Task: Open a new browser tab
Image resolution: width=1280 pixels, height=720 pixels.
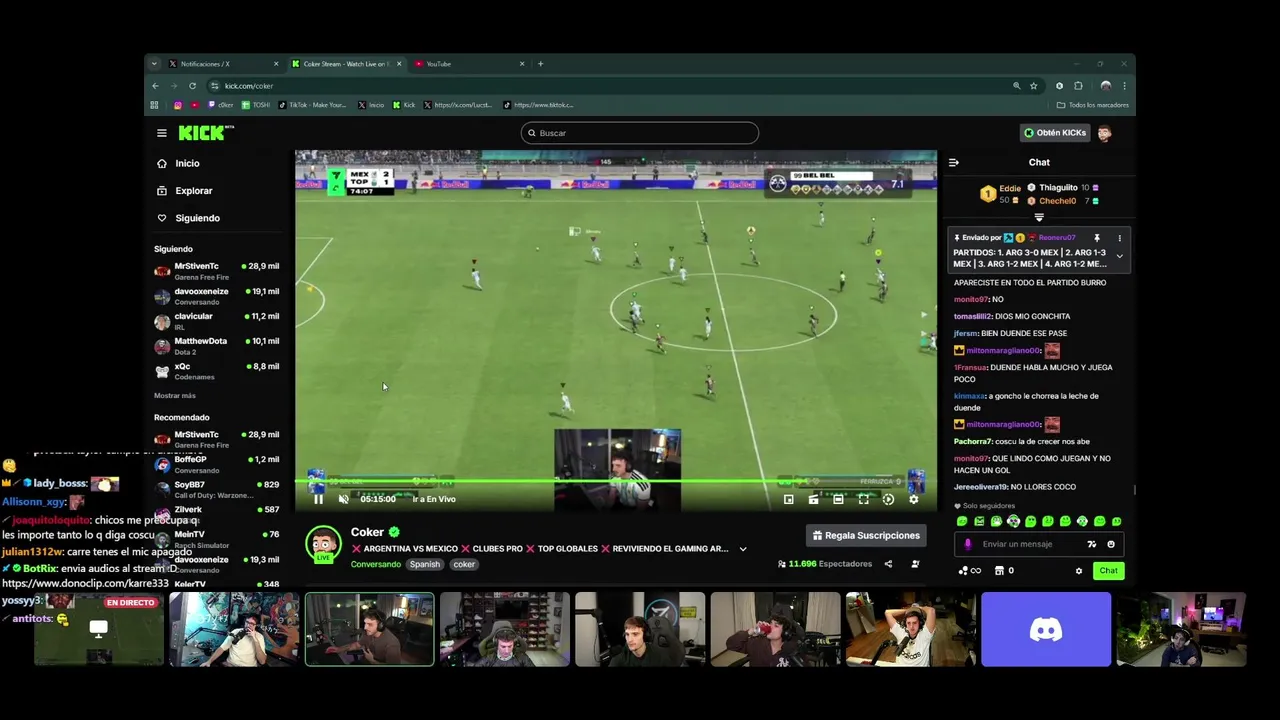Action: click(x=540, y=64)
